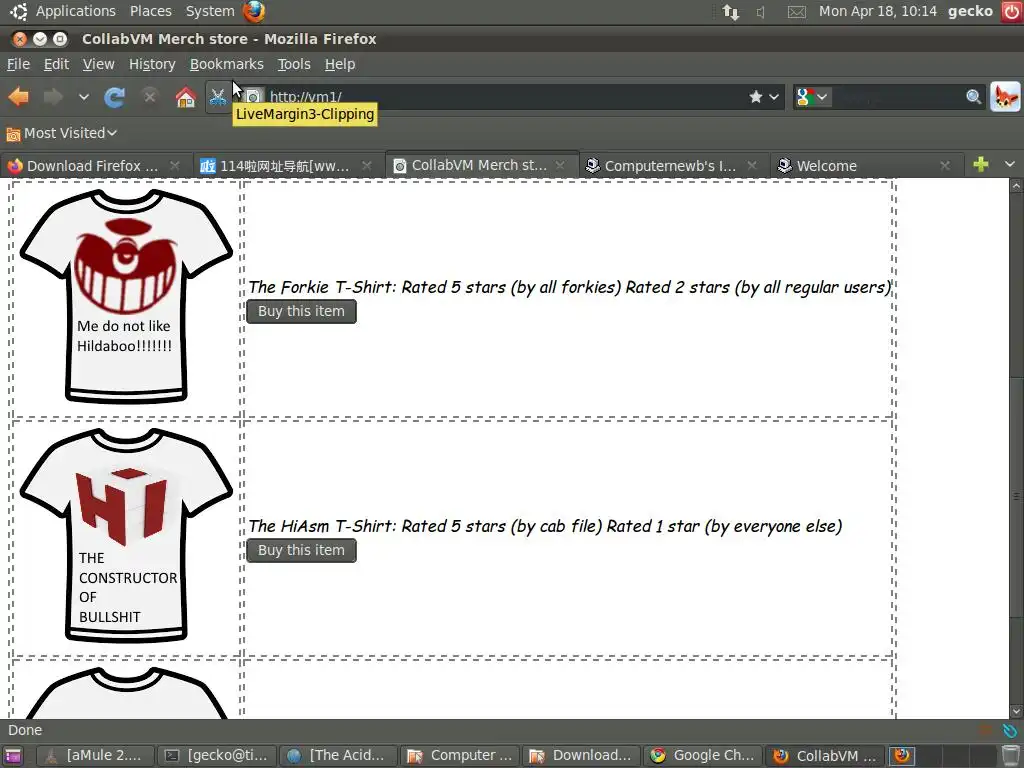Click the search box input field
This screenshot has height=768, width=1024.
point(897,97)
